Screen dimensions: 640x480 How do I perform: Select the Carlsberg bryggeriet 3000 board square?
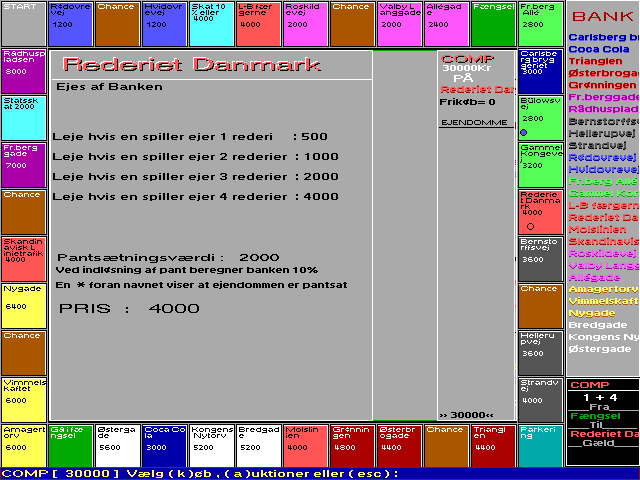pos(541,71)
